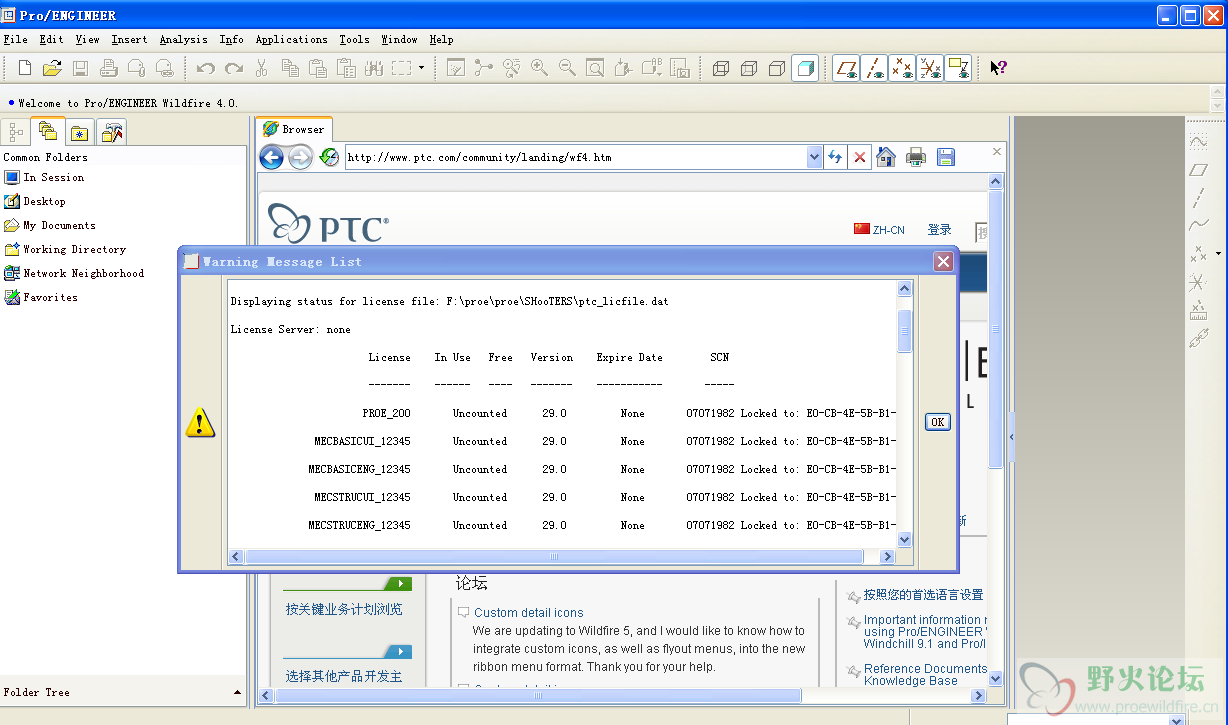Viewport: 1228px width, 725px height.
Task: Click the warning dialog vertical scrollbar thumb
Action: coord(904,331)
